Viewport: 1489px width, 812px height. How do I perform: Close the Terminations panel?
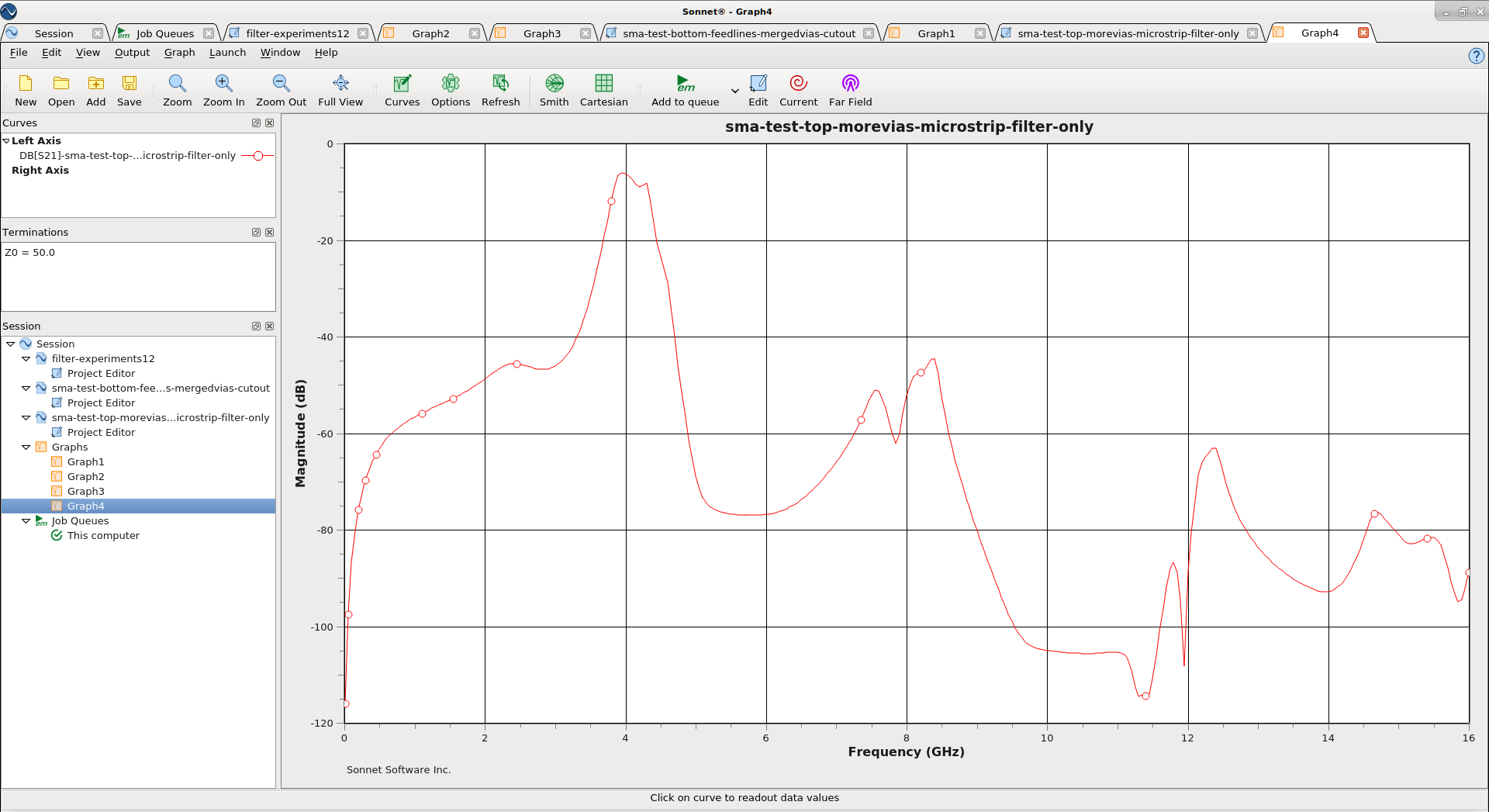click(x=269, y=233)
